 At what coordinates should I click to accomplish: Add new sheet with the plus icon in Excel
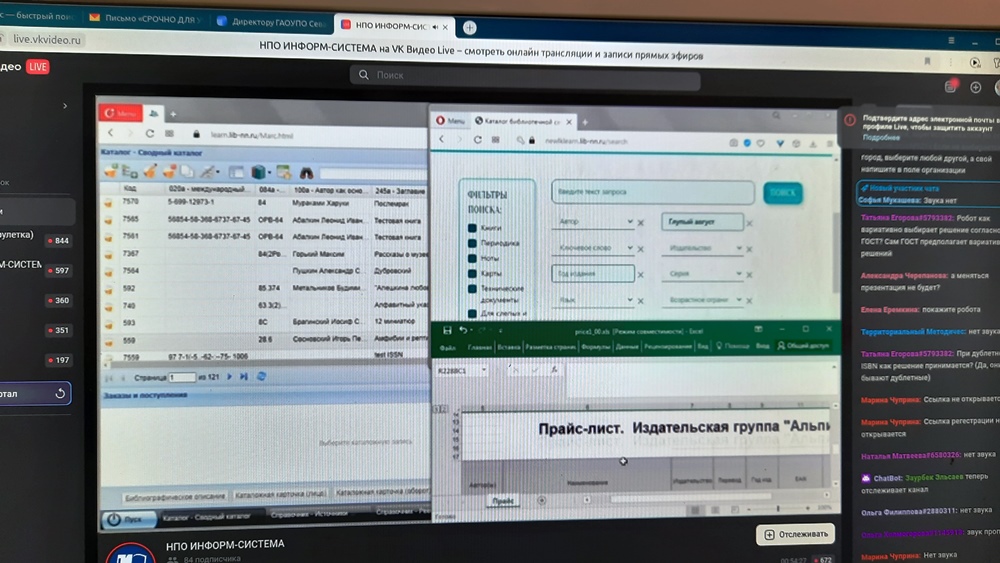541,501
